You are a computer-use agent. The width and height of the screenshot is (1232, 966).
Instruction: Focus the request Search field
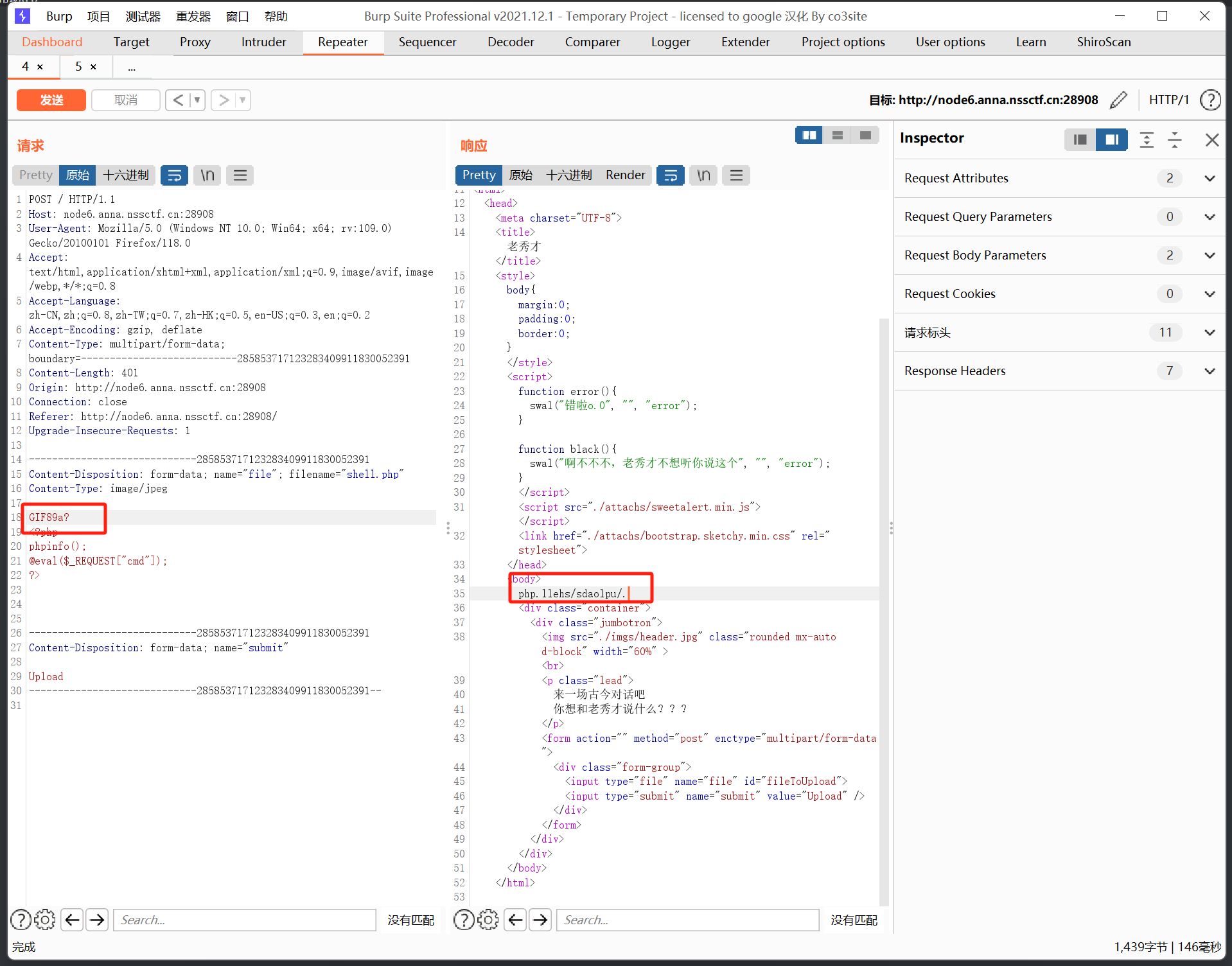pos(245,920)
